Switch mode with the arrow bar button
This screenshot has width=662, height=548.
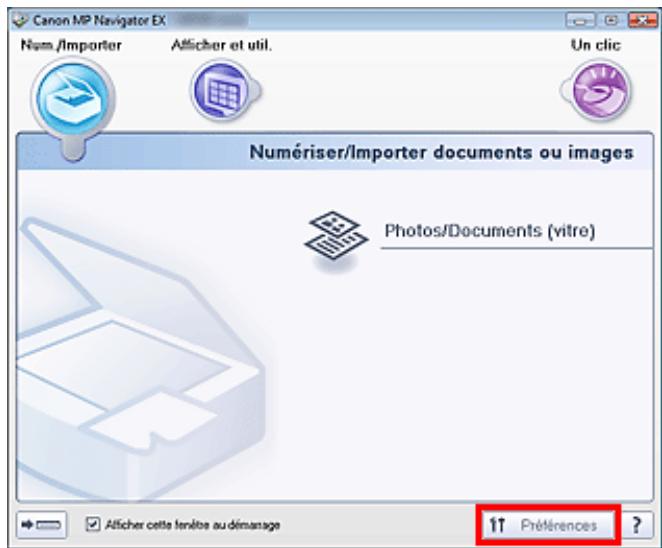tap(41, 525)
